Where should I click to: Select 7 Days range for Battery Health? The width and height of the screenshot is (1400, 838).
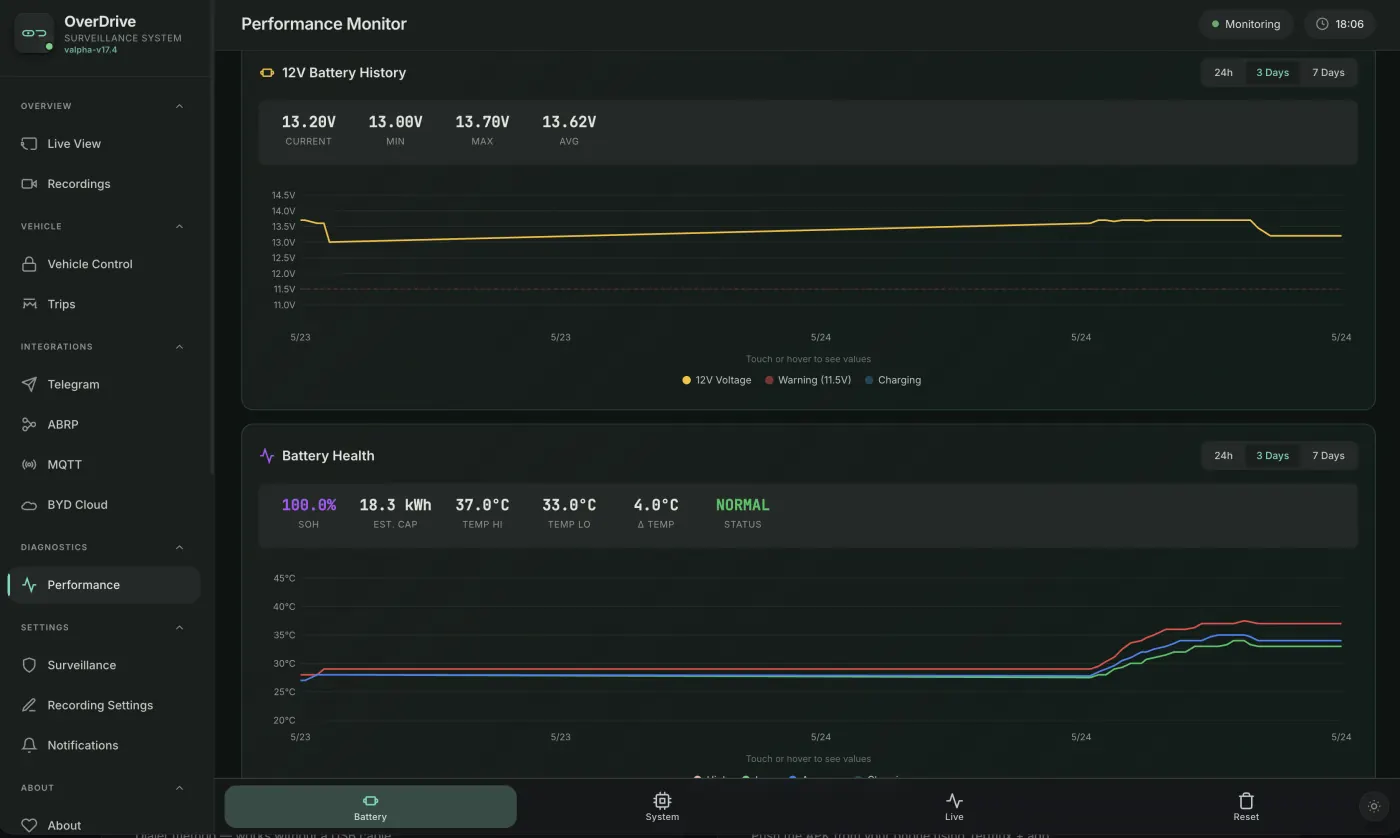click(1328, 456)
